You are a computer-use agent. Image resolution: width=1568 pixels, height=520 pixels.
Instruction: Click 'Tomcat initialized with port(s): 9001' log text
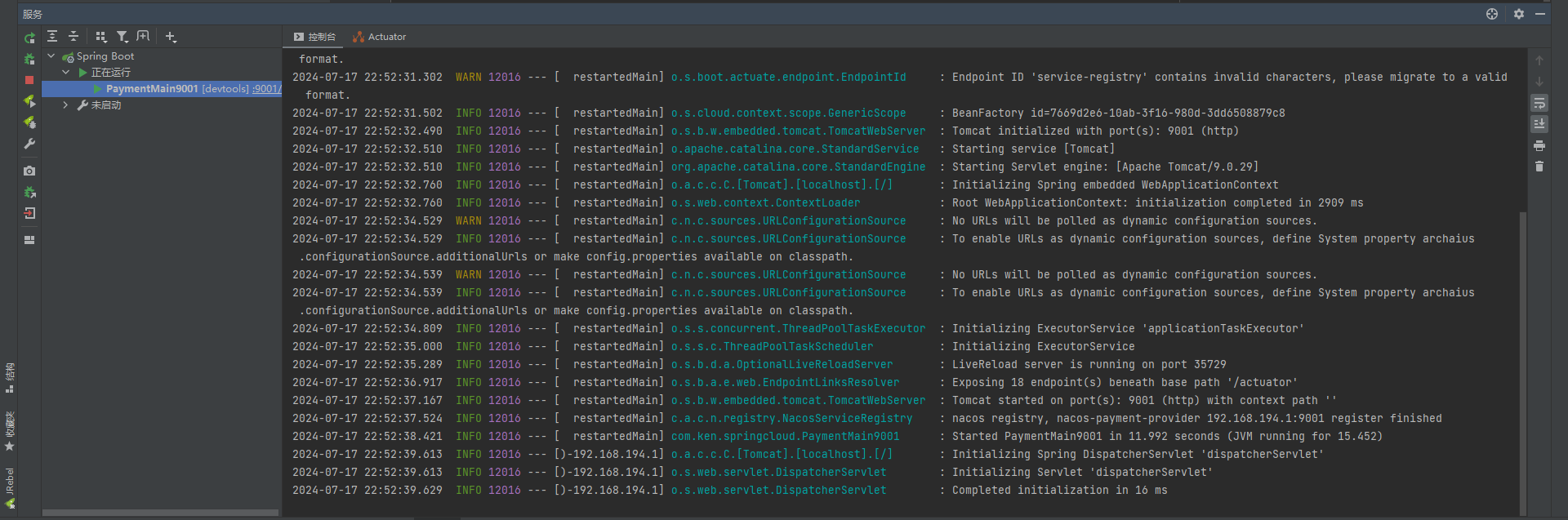tap(1095, 131)
